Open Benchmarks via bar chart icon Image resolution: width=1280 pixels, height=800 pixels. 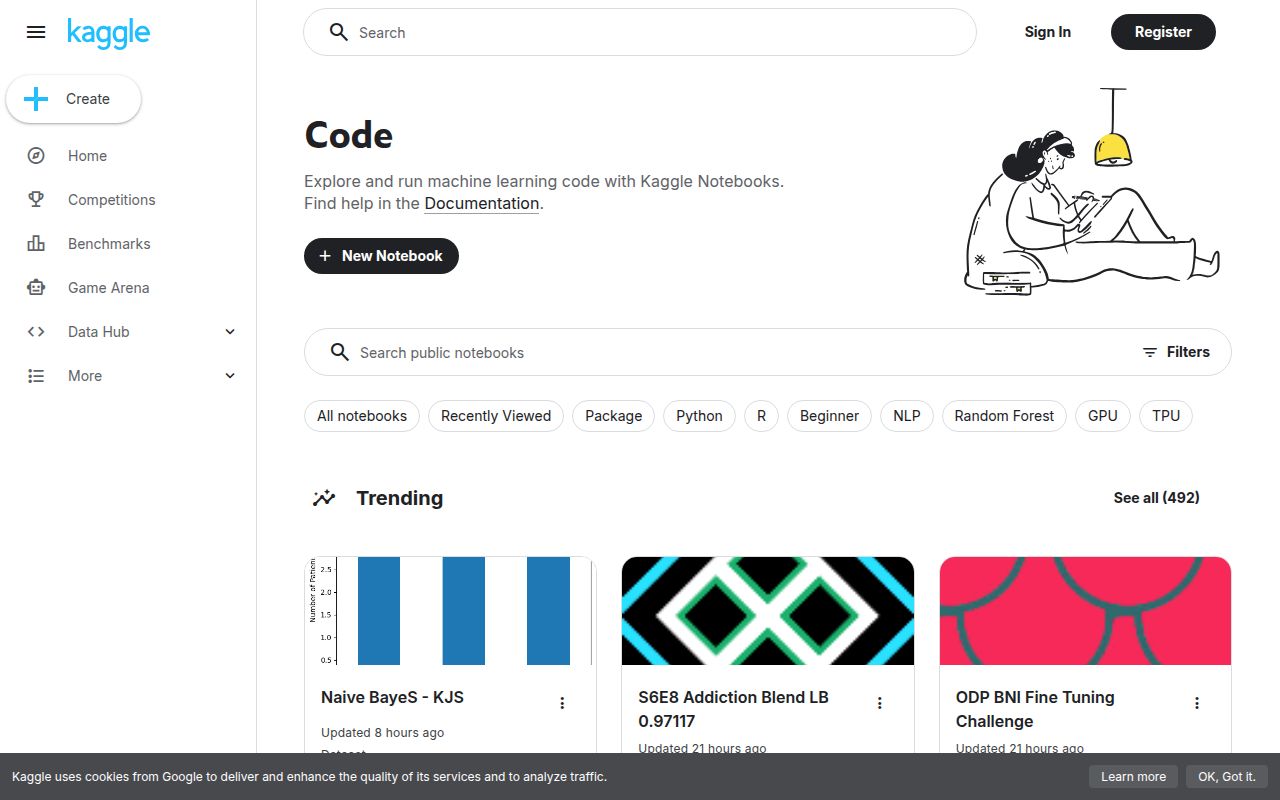(x=36, y=244)
